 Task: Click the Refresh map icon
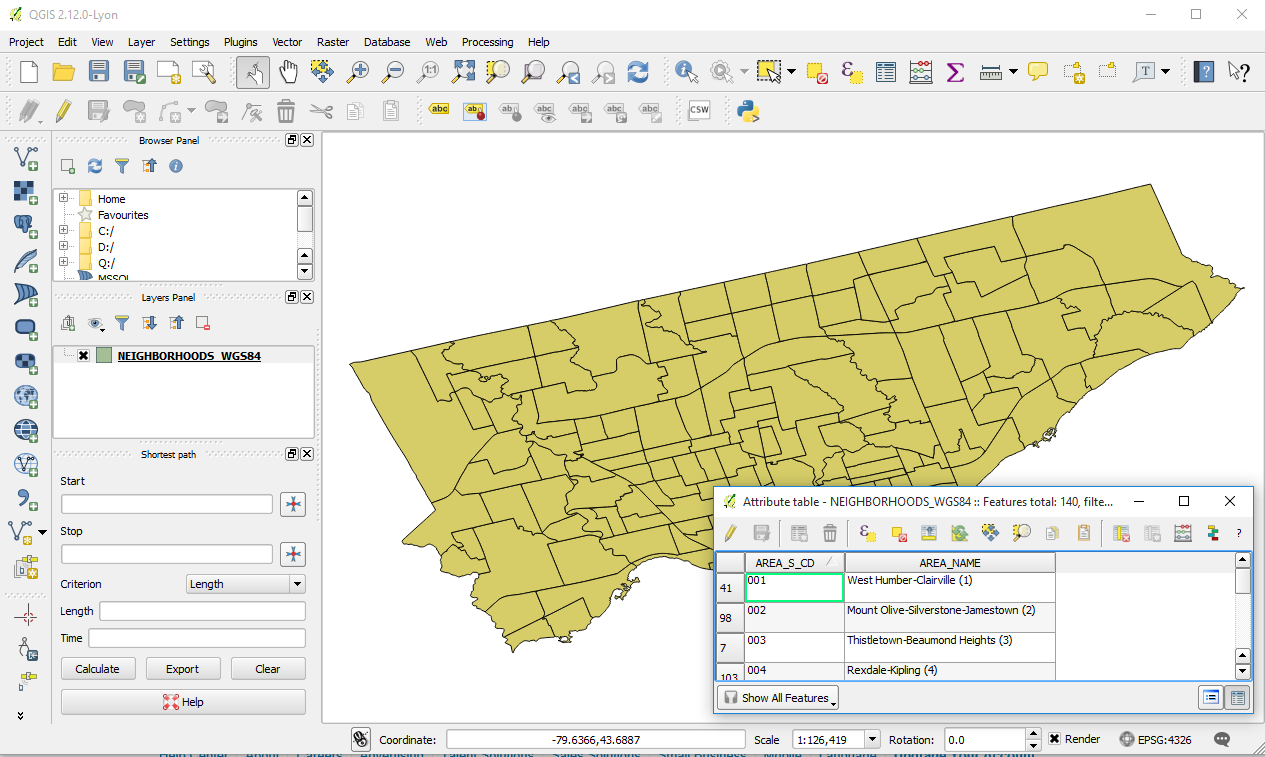[x=638, y=72]
